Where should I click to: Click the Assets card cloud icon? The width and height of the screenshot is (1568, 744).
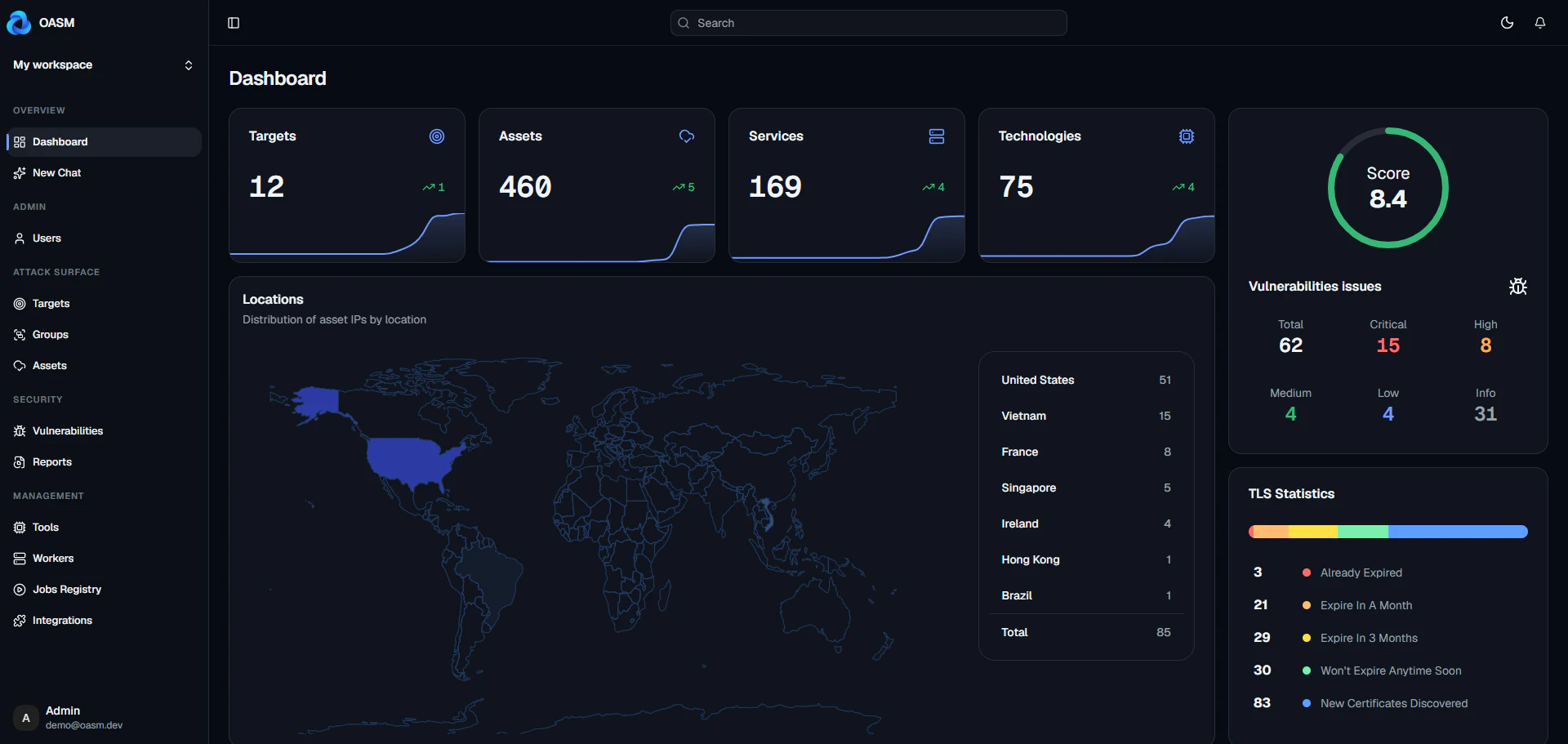click(x=687, y=136)
